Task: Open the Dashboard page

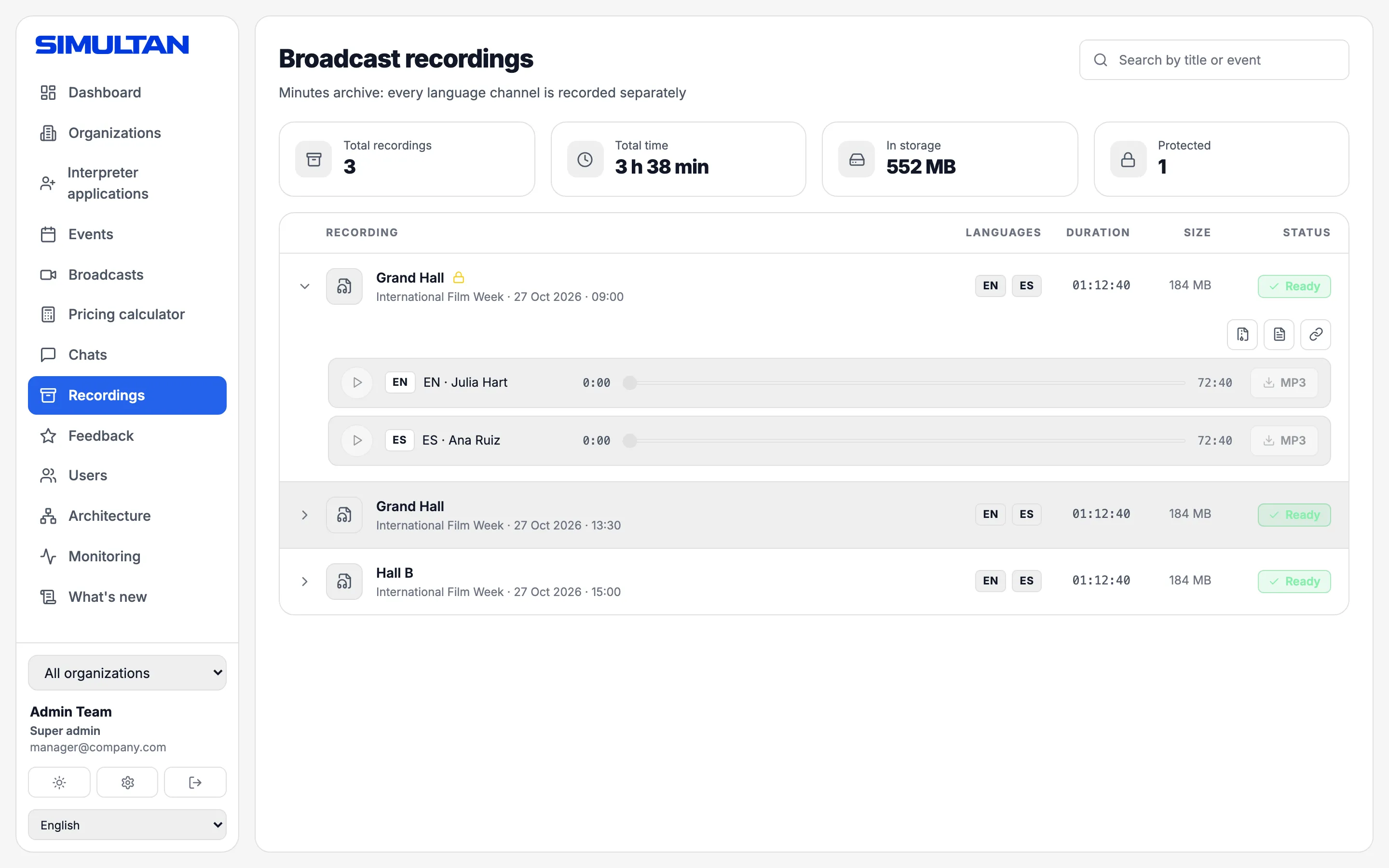Action: tap(127, 93)
